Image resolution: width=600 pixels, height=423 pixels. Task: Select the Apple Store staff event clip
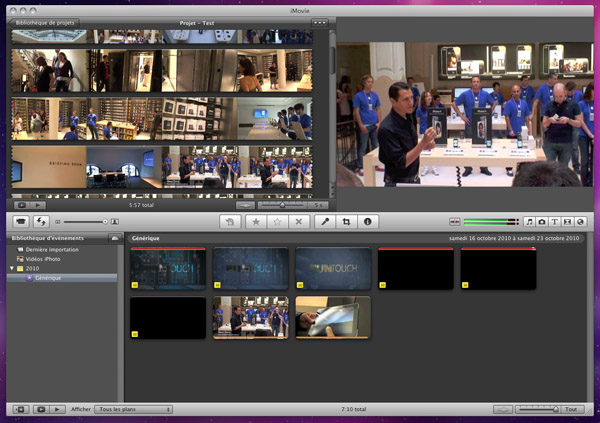pos(251,318)
